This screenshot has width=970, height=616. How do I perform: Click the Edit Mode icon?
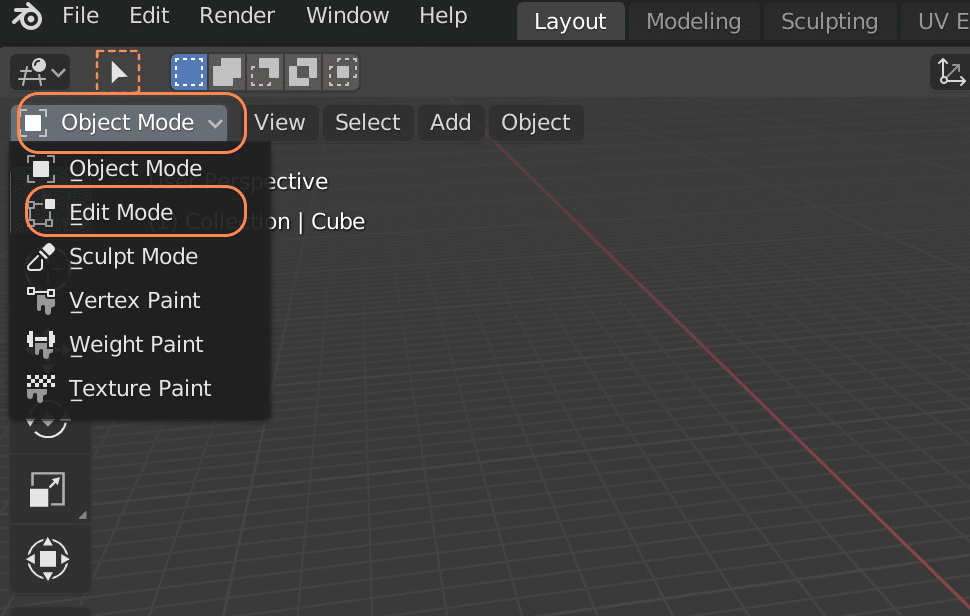point(41,212)
